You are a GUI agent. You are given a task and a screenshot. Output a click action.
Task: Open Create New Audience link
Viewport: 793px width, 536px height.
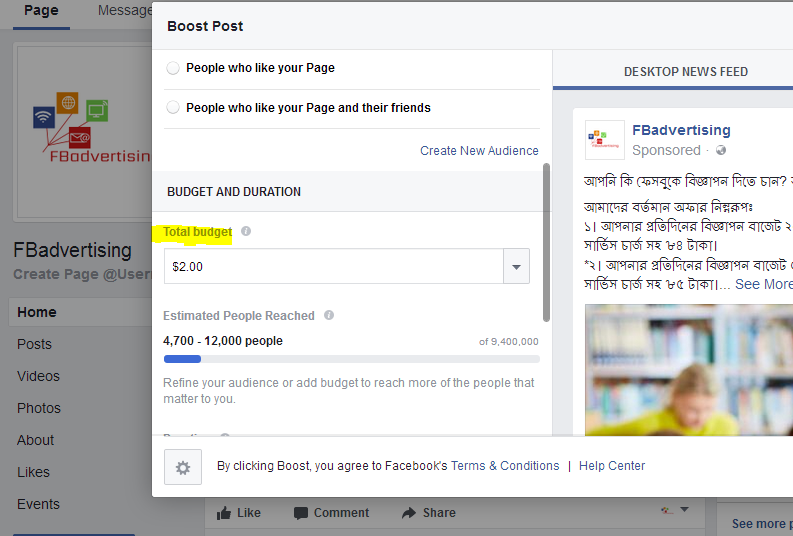479,151
